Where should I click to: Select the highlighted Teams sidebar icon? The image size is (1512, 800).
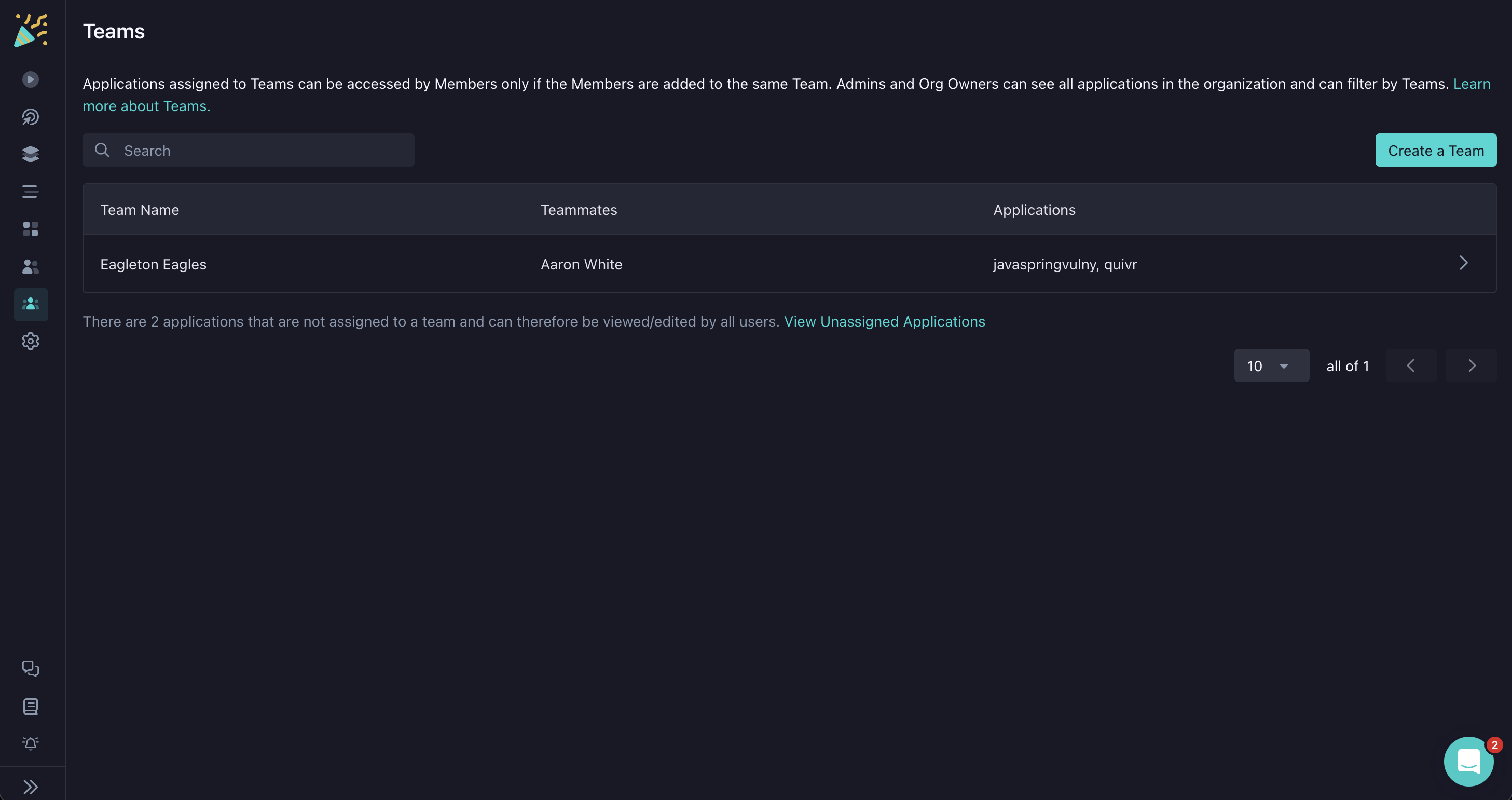point(31,304)
